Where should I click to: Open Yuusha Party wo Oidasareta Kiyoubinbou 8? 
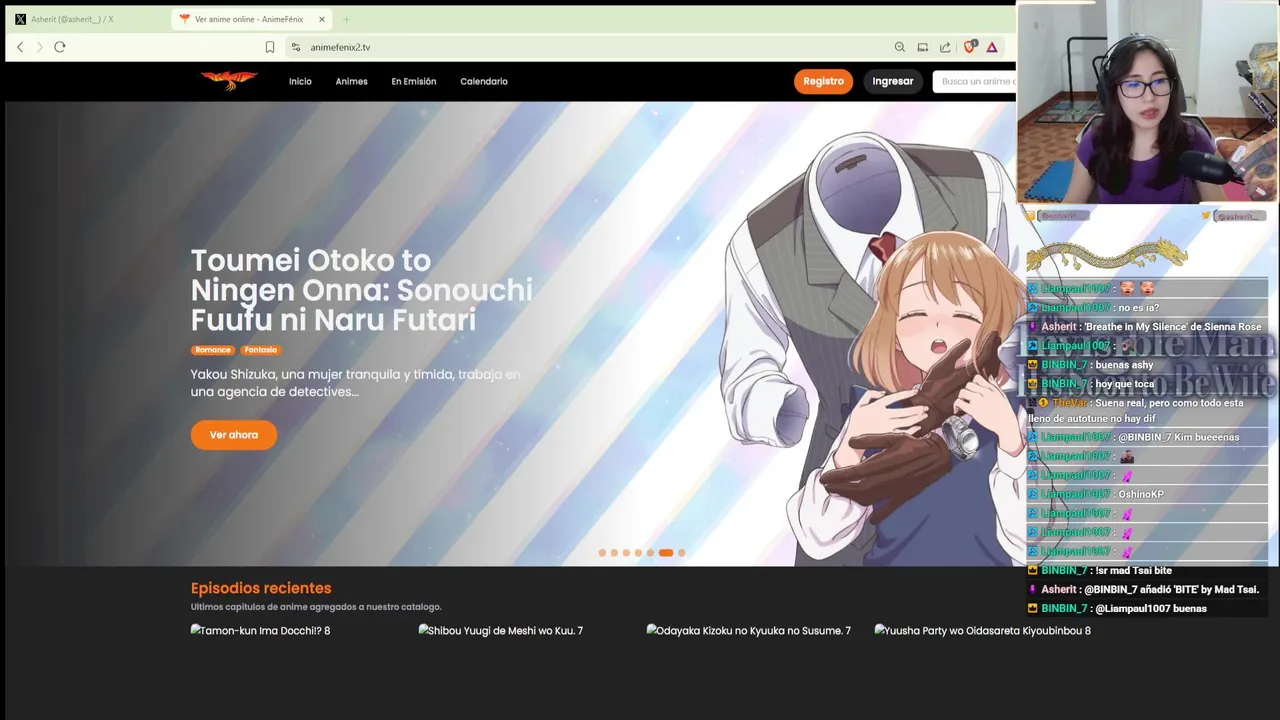[982, 631]
